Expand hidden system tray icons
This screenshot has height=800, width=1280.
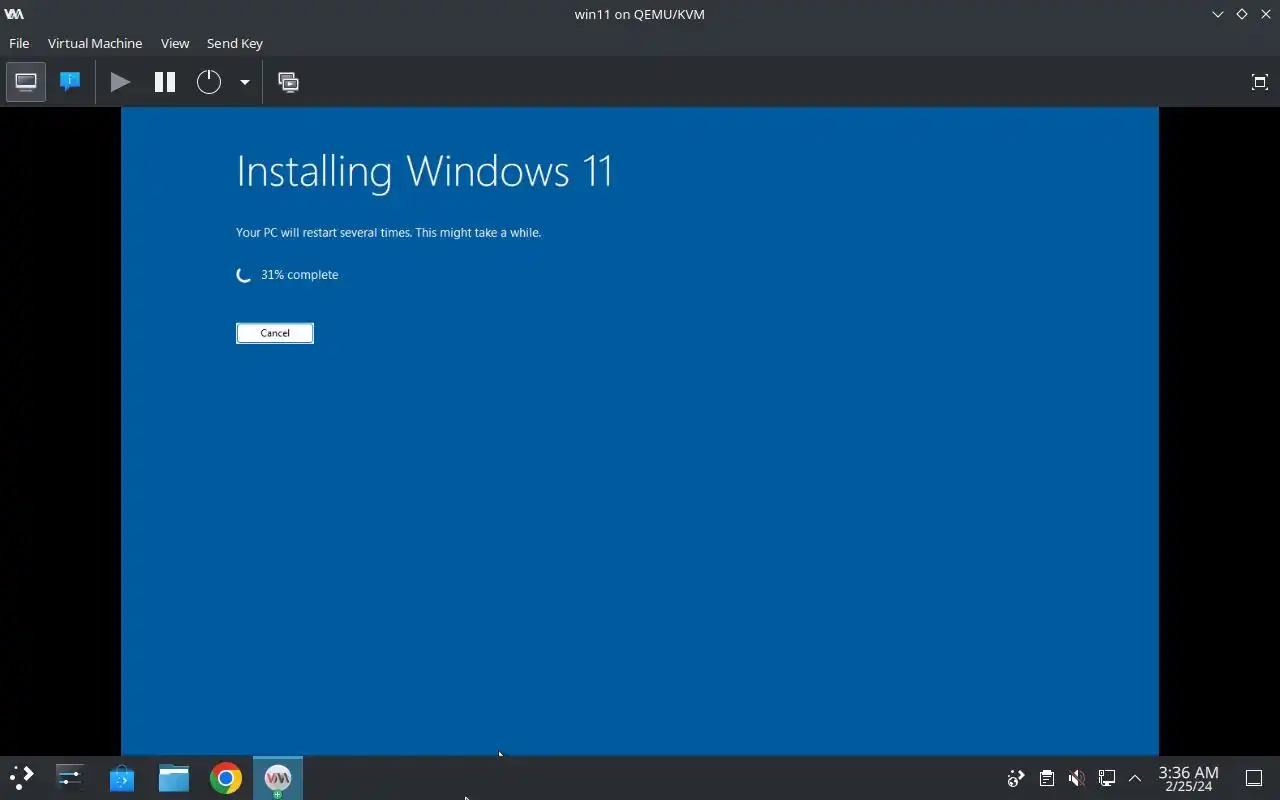coord(1135,778)
